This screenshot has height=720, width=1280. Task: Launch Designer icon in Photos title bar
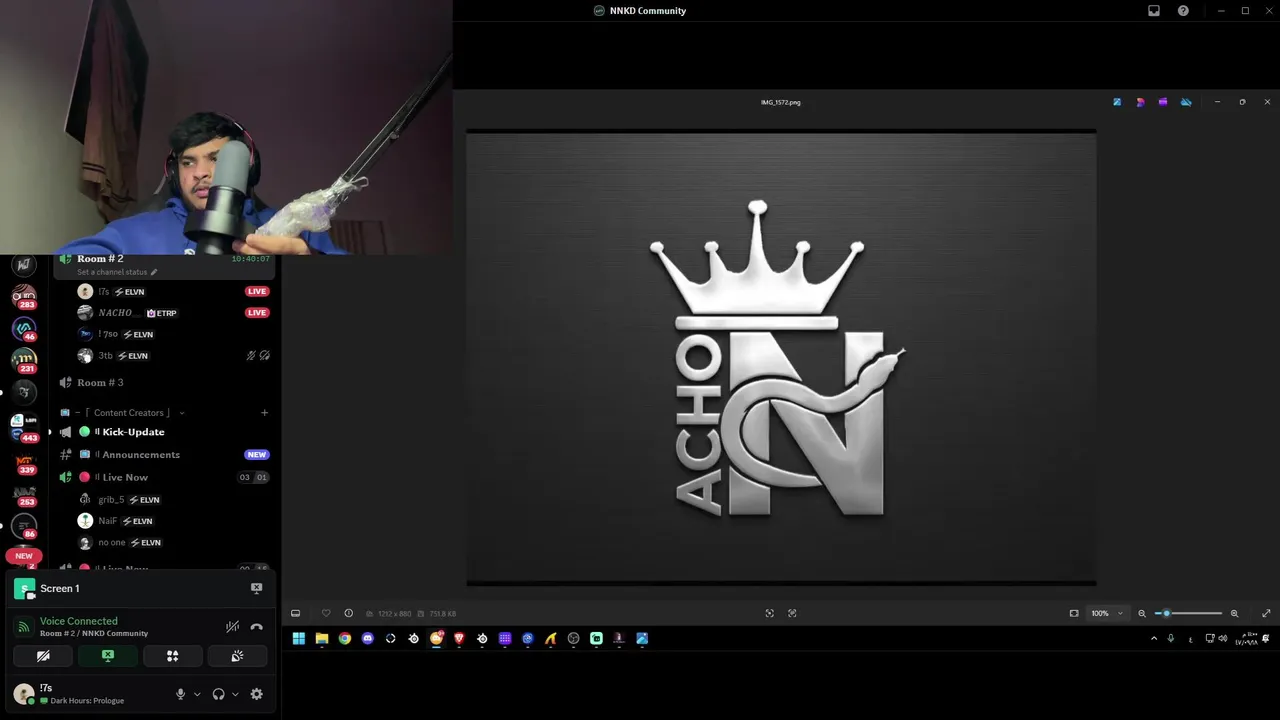pyautogui.click(x=1140, y=102)
